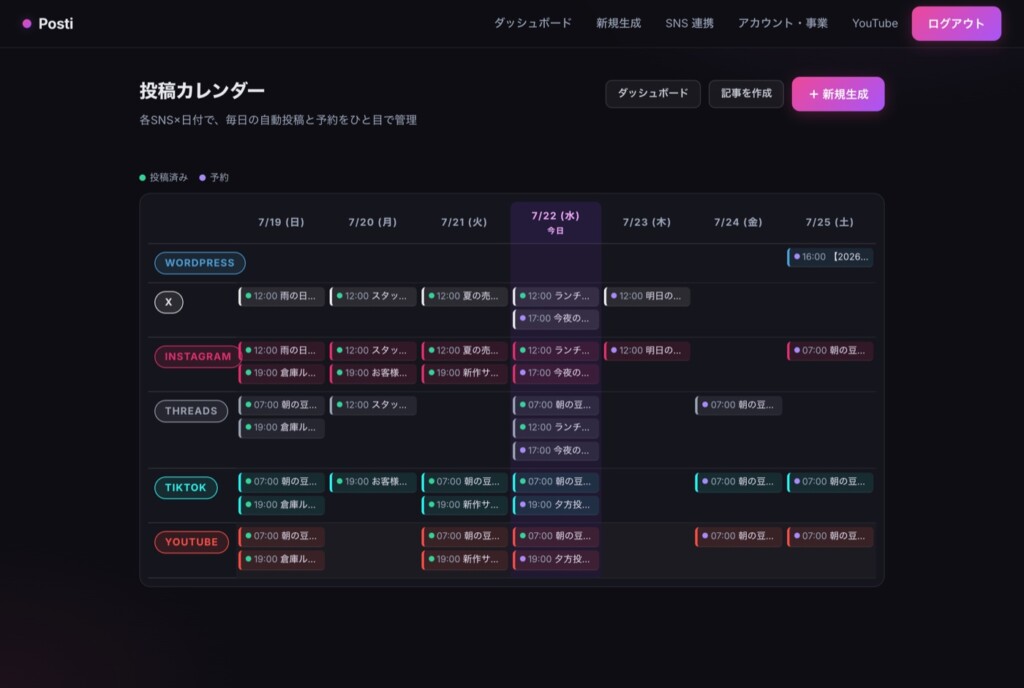Open the YouTube 19:00 夕方投 post on 7/22
This screenshot has width=1024, height=688.
point(556,559)
